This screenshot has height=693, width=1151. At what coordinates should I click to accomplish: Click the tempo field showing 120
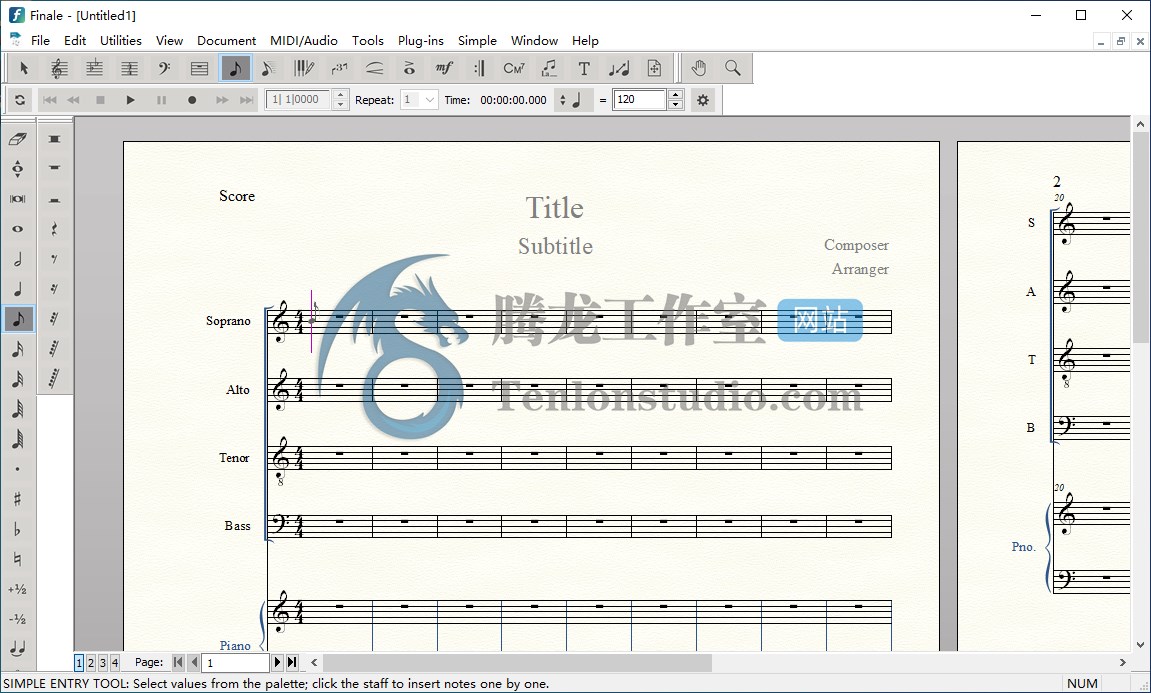(639, 100)
